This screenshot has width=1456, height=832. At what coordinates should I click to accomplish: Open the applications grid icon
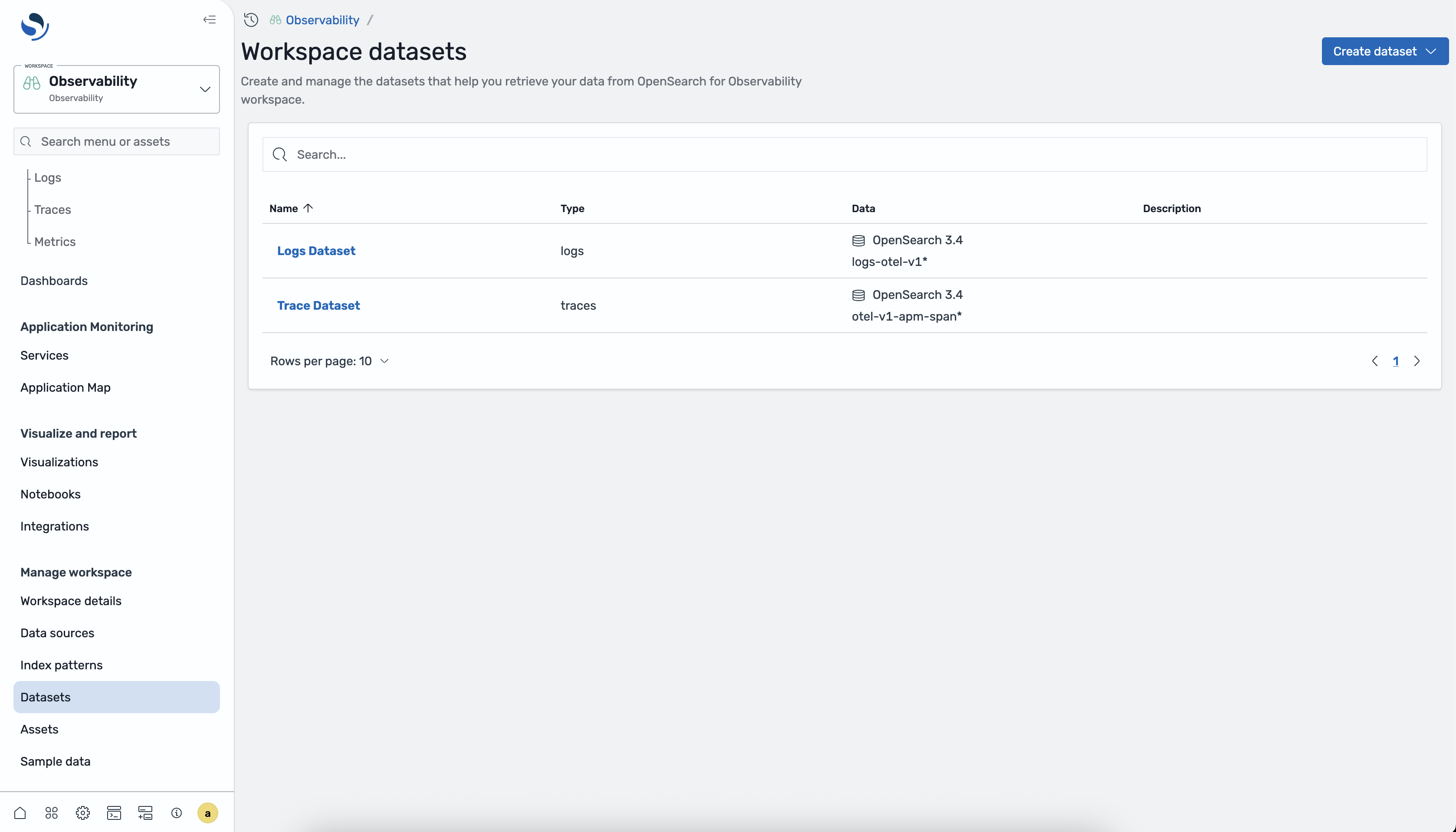click(51, 812)
